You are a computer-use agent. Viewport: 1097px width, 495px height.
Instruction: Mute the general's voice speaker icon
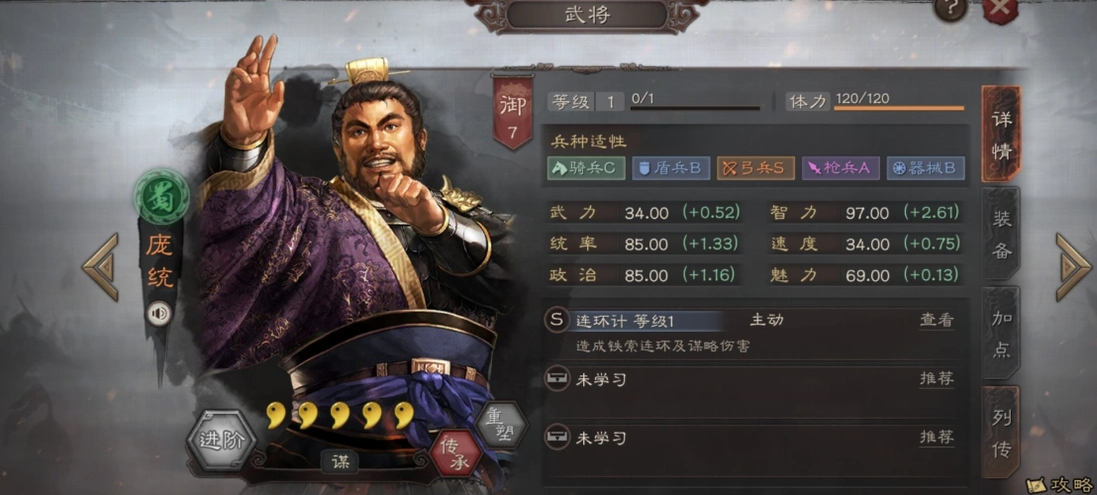(x=160, y=314)
